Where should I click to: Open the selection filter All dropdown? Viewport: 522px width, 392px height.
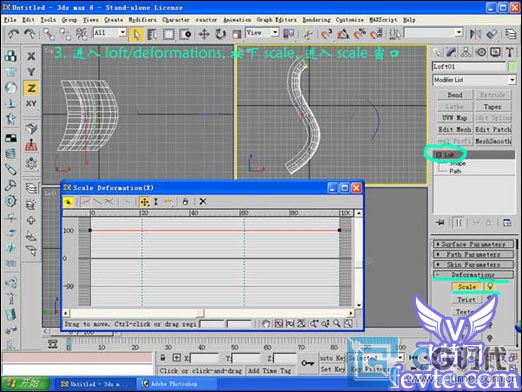(109, 33)
